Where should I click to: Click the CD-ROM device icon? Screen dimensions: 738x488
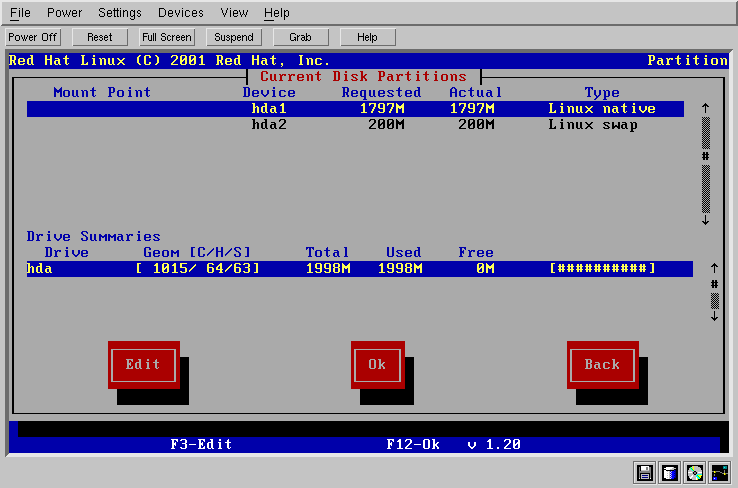click(x=694, y=472)
